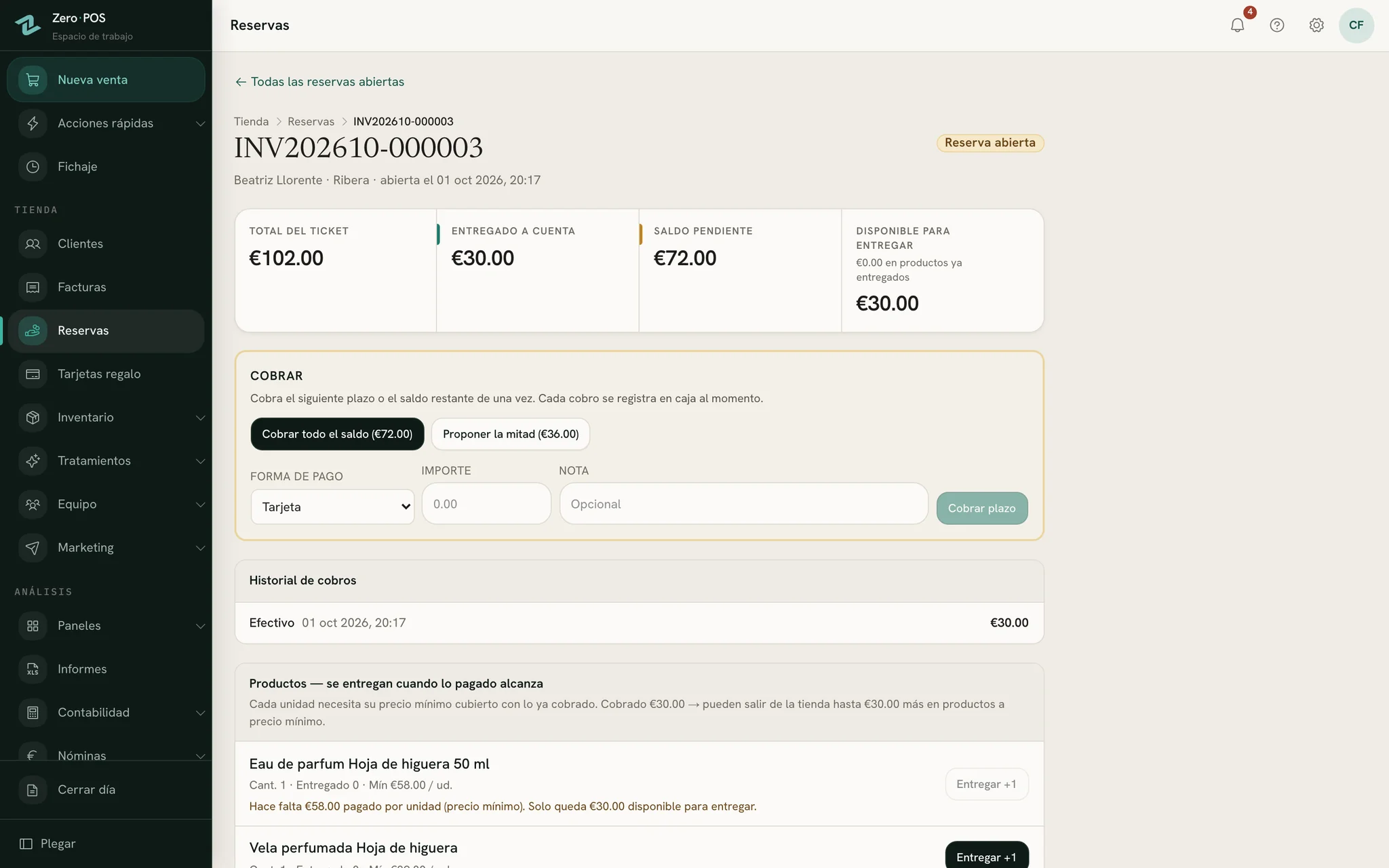The image size is (1389, 868).
Task: Open the help question mark icon
Action: [1276, 25]
